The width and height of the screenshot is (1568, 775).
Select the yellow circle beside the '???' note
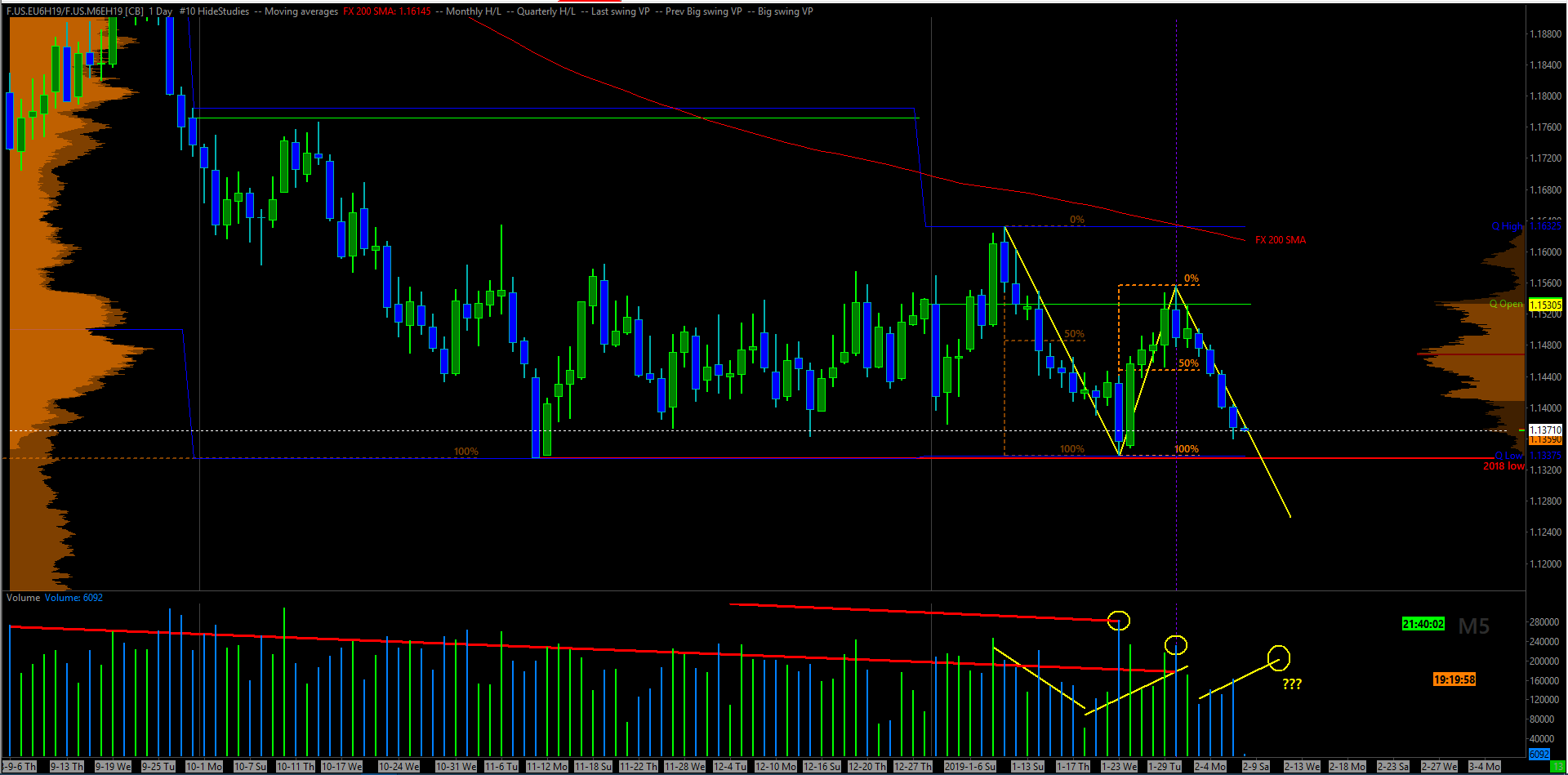pos(1279,657)
